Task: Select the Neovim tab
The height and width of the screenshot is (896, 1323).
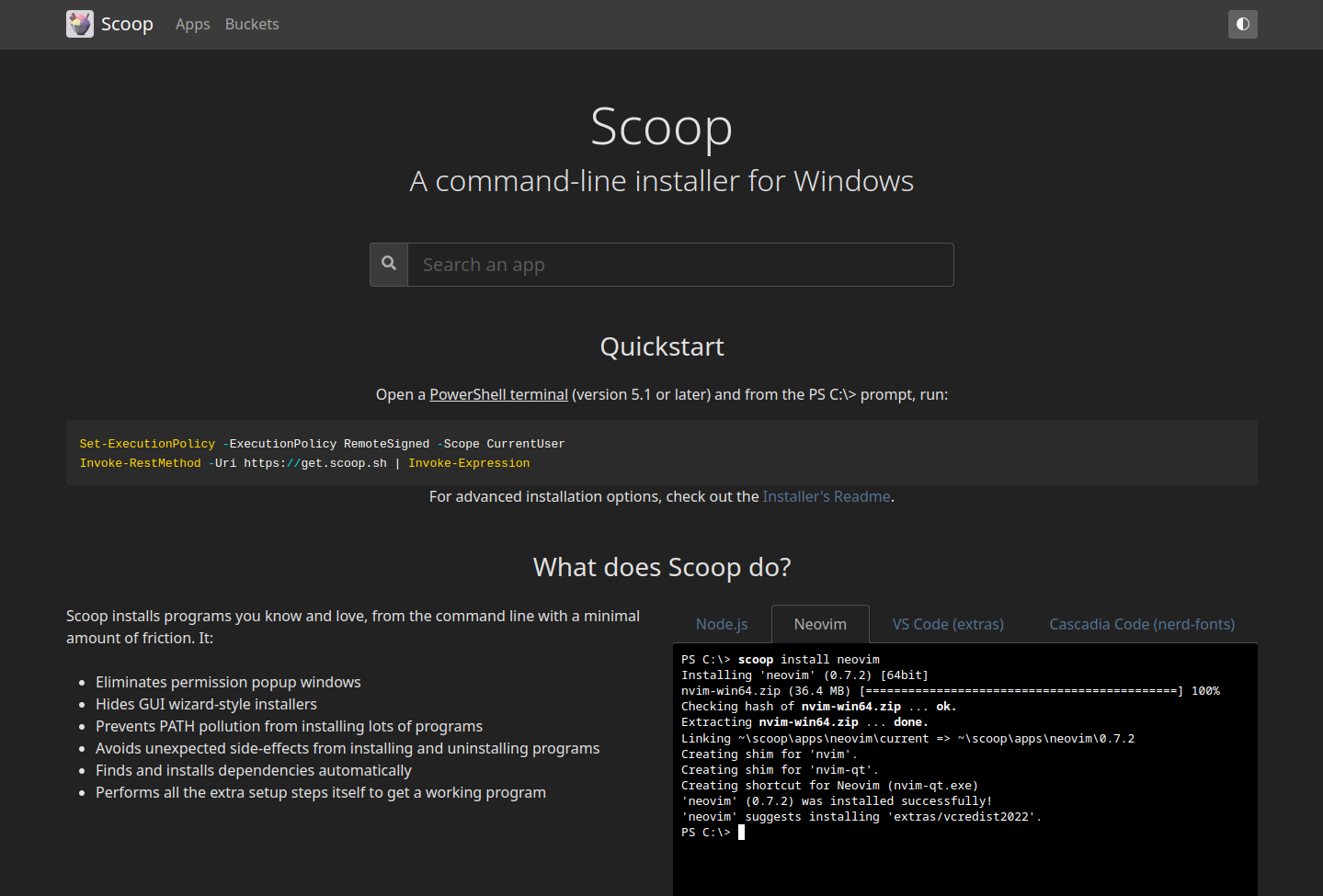Action: (x=820, y=624)
